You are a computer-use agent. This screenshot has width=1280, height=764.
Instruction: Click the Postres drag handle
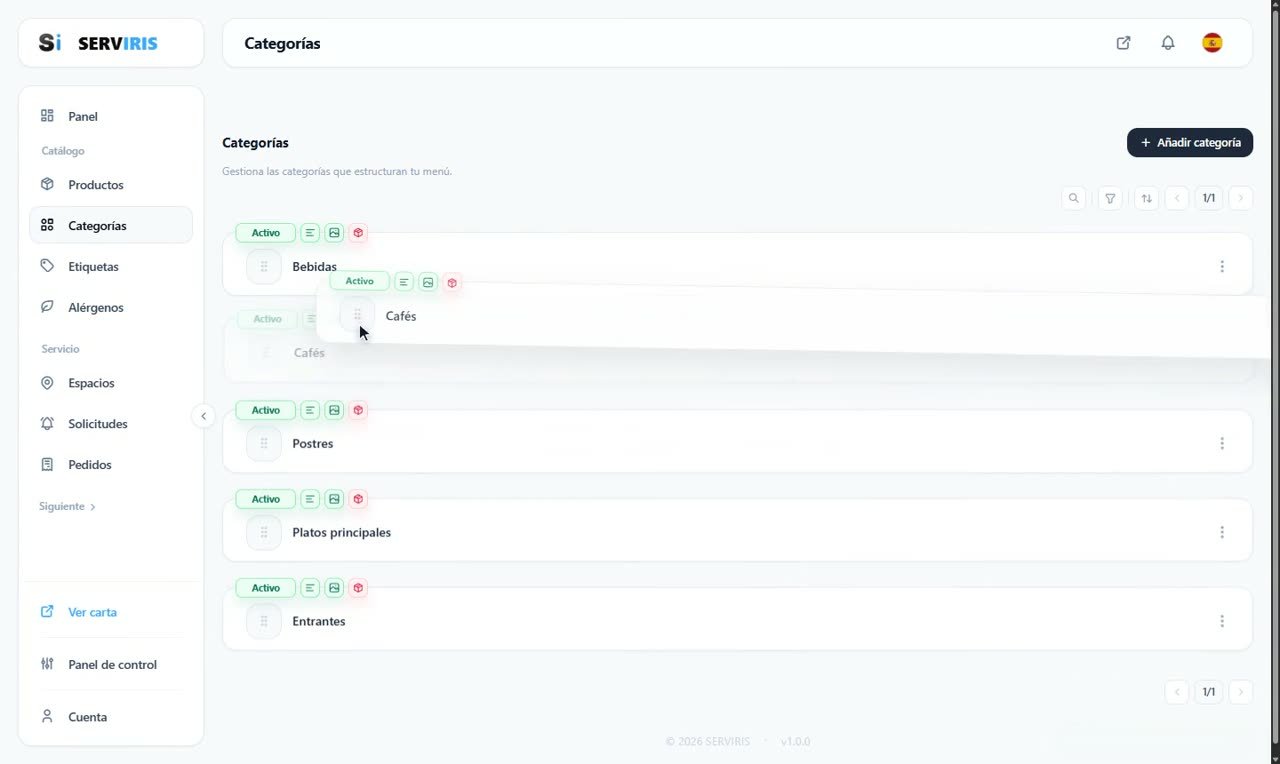264,444
